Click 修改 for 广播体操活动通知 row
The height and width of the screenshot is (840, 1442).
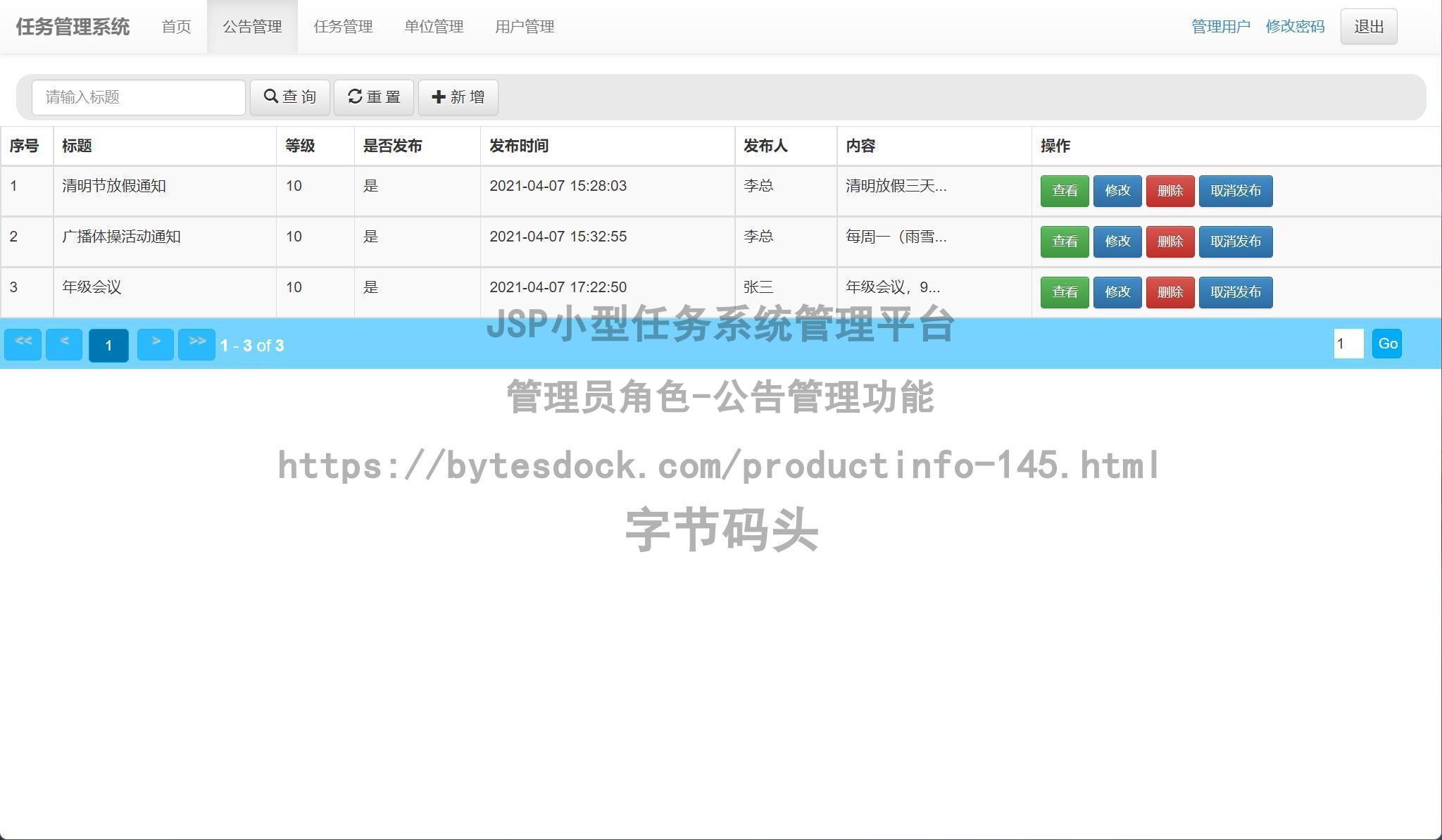(x=1117, y=241)
